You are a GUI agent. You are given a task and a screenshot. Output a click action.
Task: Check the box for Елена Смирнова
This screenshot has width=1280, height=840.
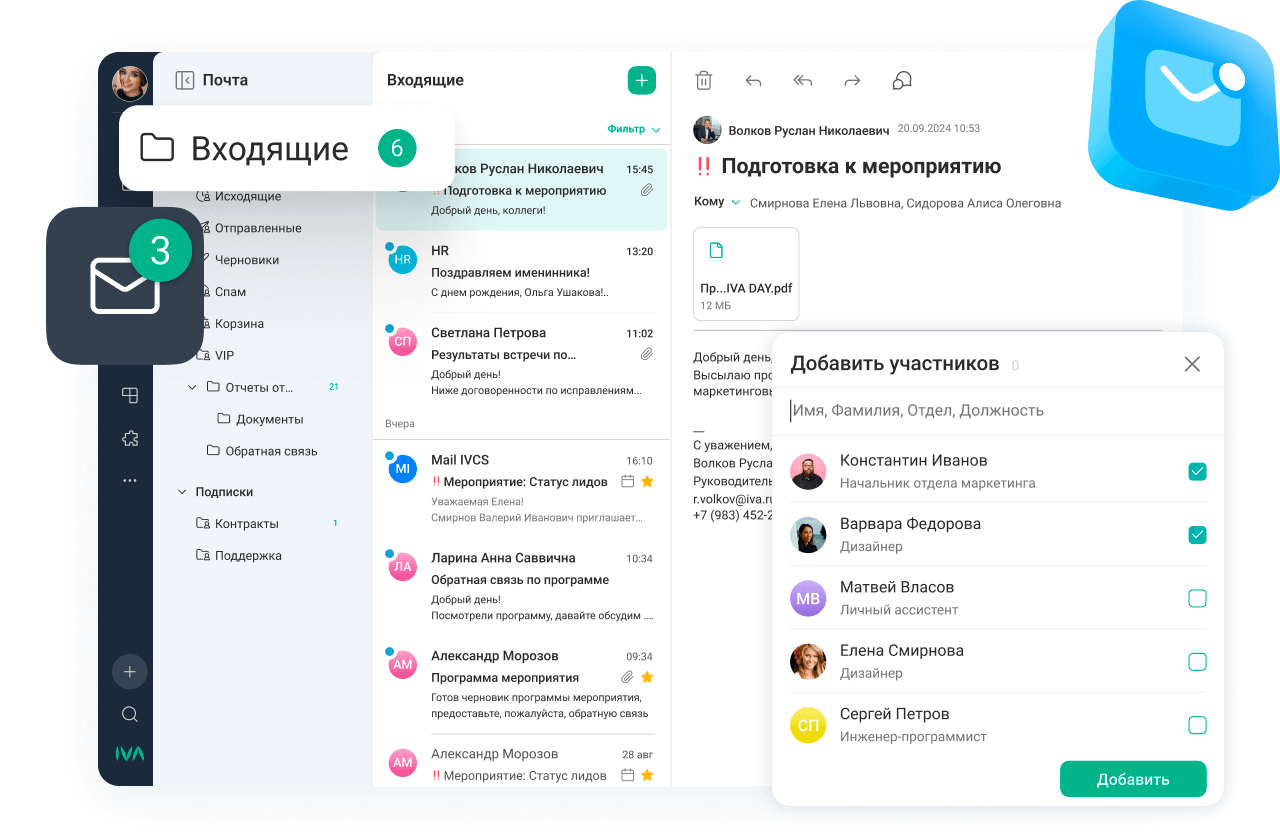pyautogui.click(x=1197, y=662)
